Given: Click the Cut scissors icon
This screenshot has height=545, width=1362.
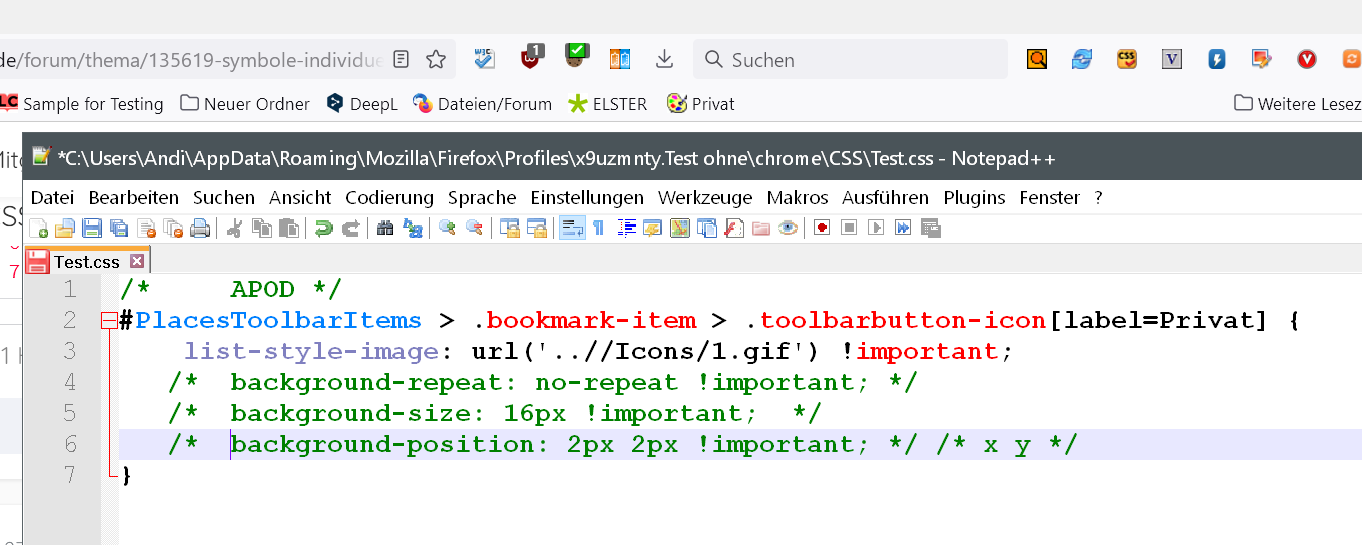Looking at the screenshot, I should point(235,229).
